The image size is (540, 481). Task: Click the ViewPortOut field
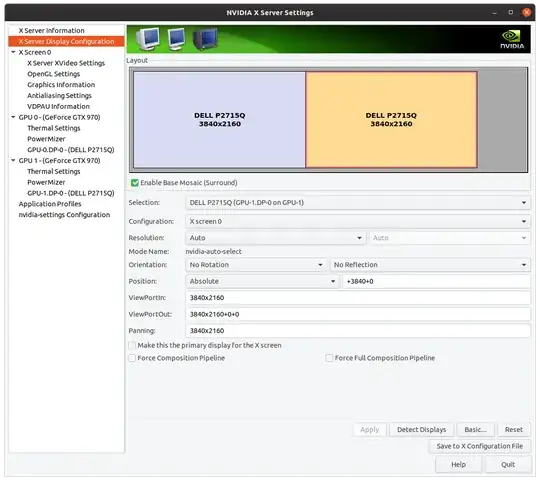click(x=358, y=314)
